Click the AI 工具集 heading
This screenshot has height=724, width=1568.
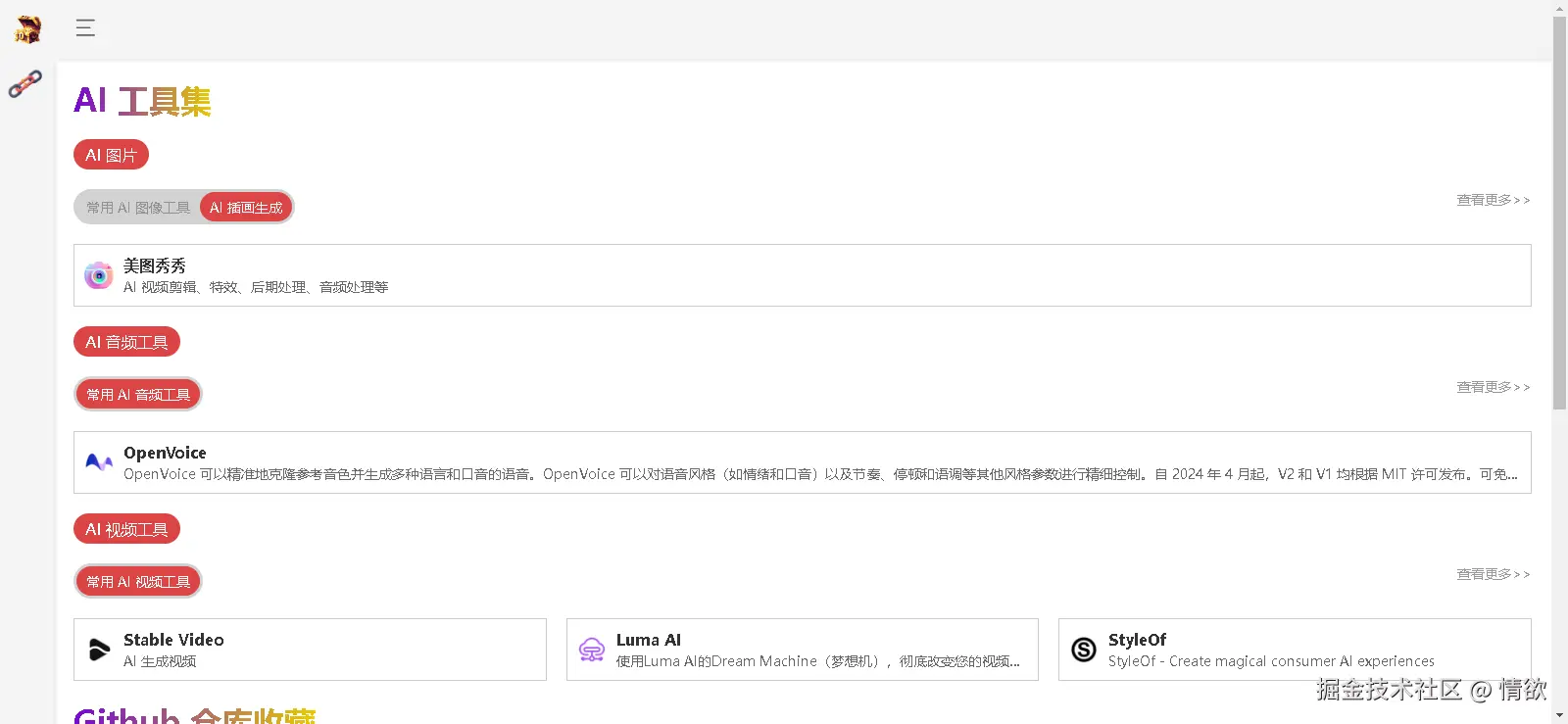pyautogui.click(x=142, y=101)
